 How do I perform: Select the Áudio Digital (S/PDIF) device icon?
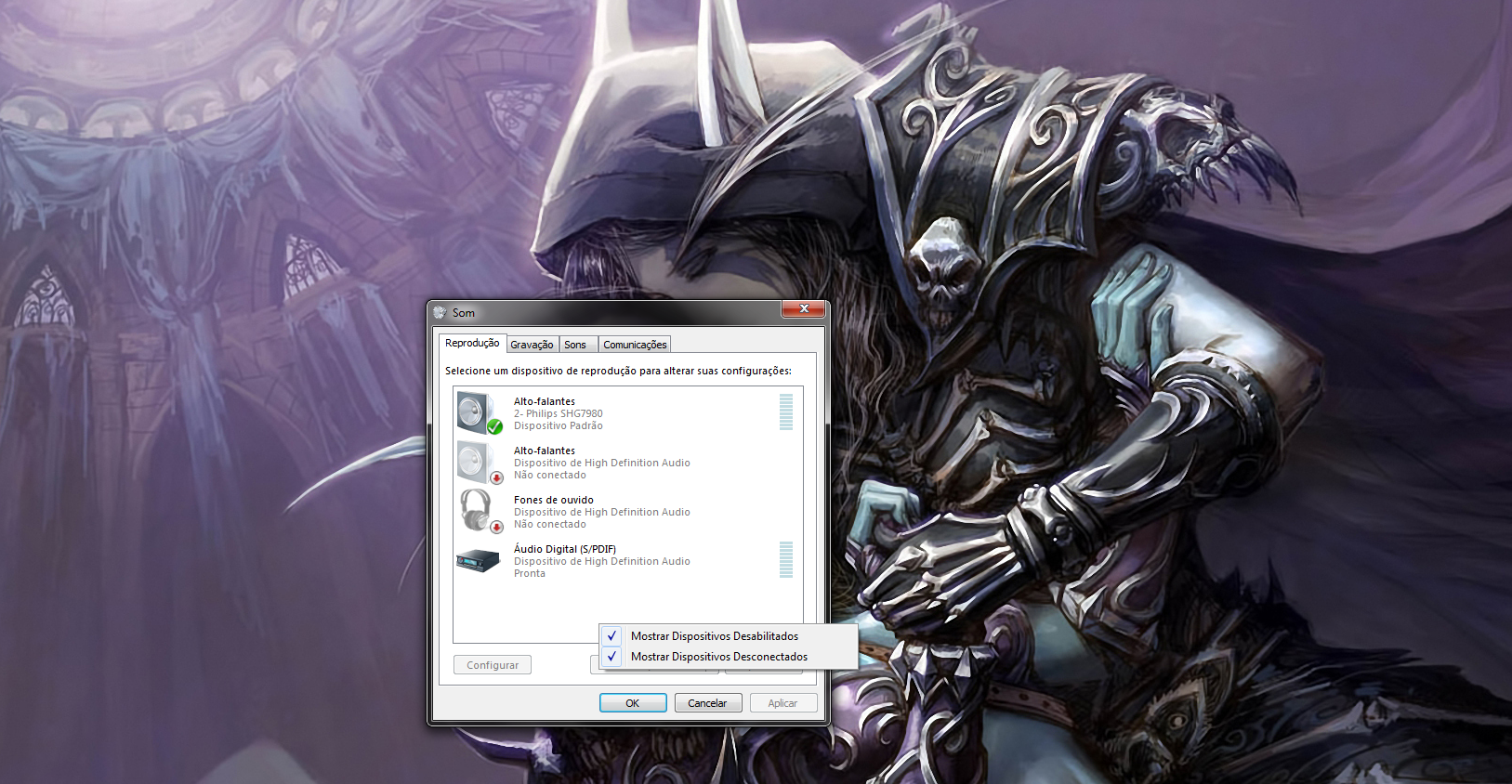click(x=479, y=560)
